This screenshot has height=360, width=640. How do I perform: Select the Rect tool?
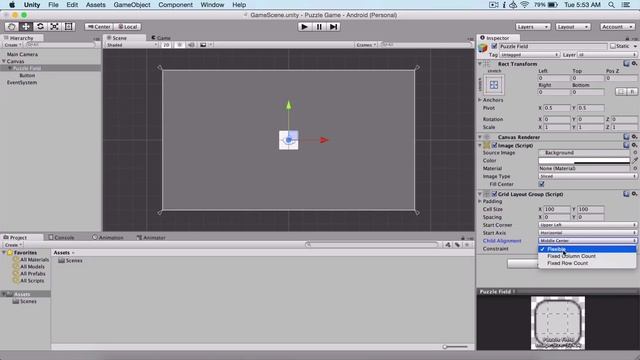69,27
